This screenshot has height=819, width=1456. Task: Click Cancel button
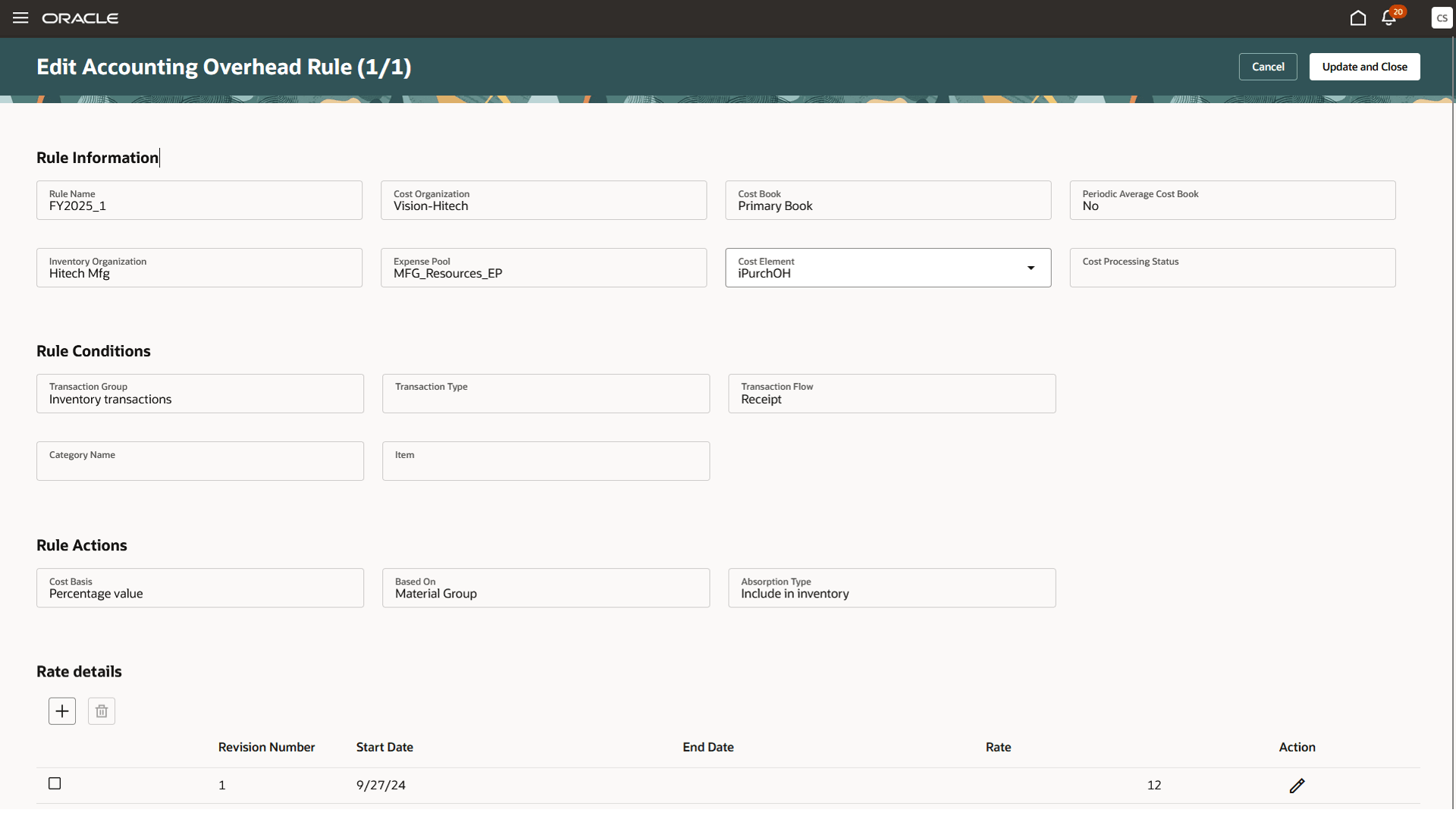[1267, 67]
